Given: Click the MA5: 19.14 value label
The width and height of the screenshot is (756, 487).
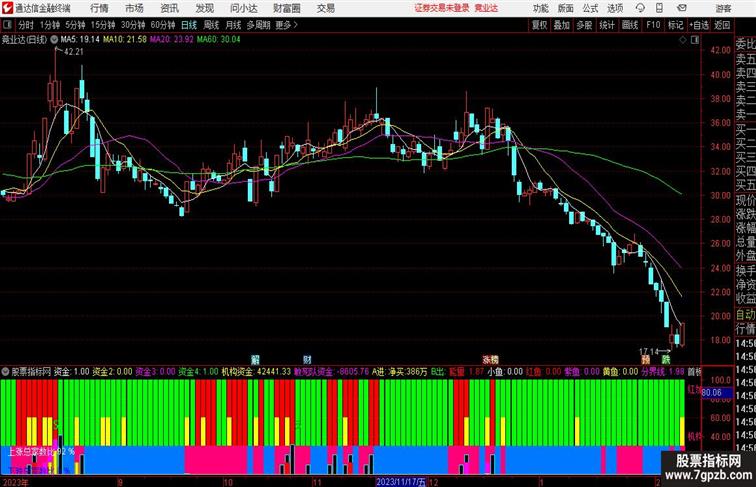Looking at the screenshot, I should [x=80, y=40].
